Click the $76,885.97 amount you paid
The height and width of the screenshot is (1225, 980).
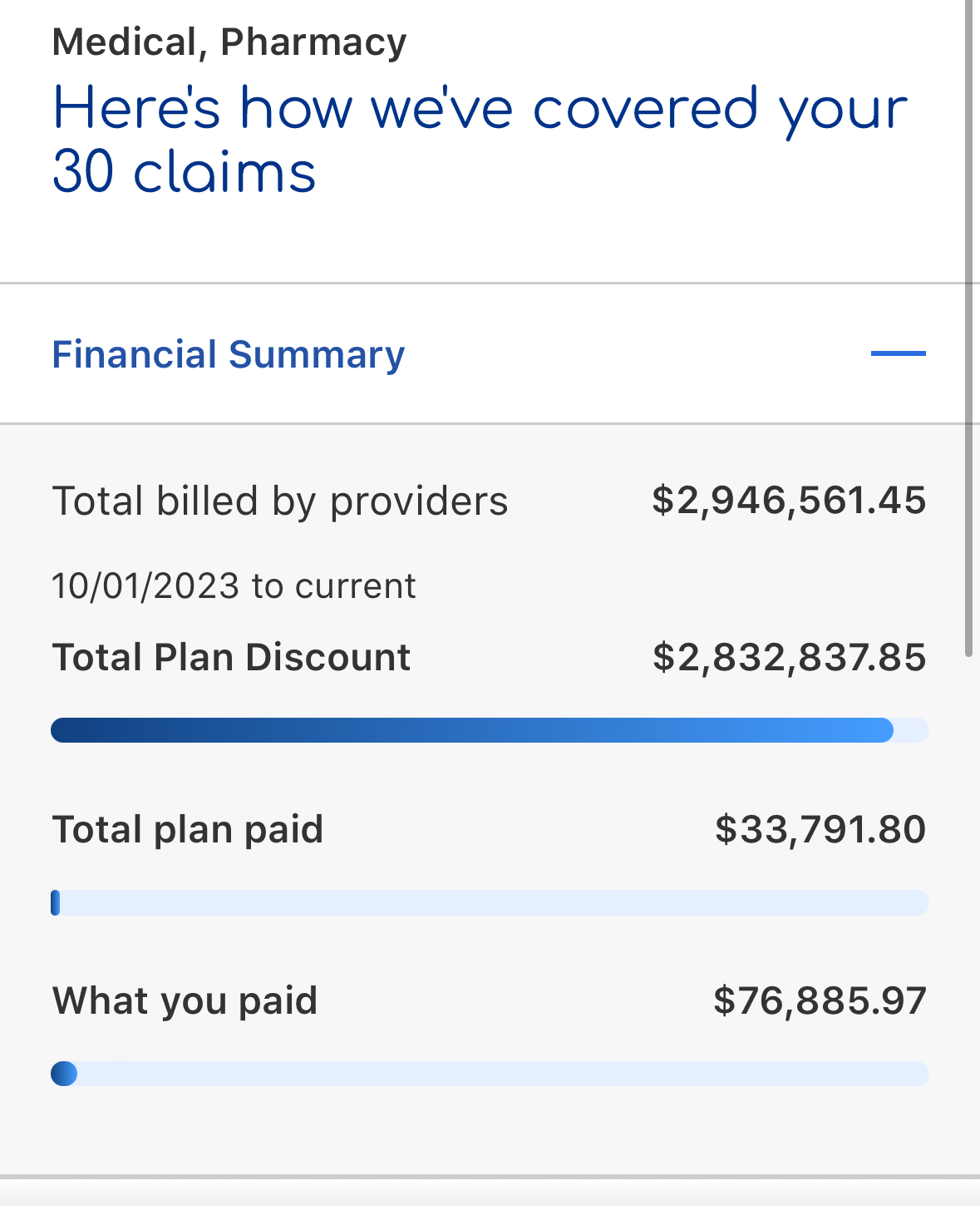(x=820, y=1000)
